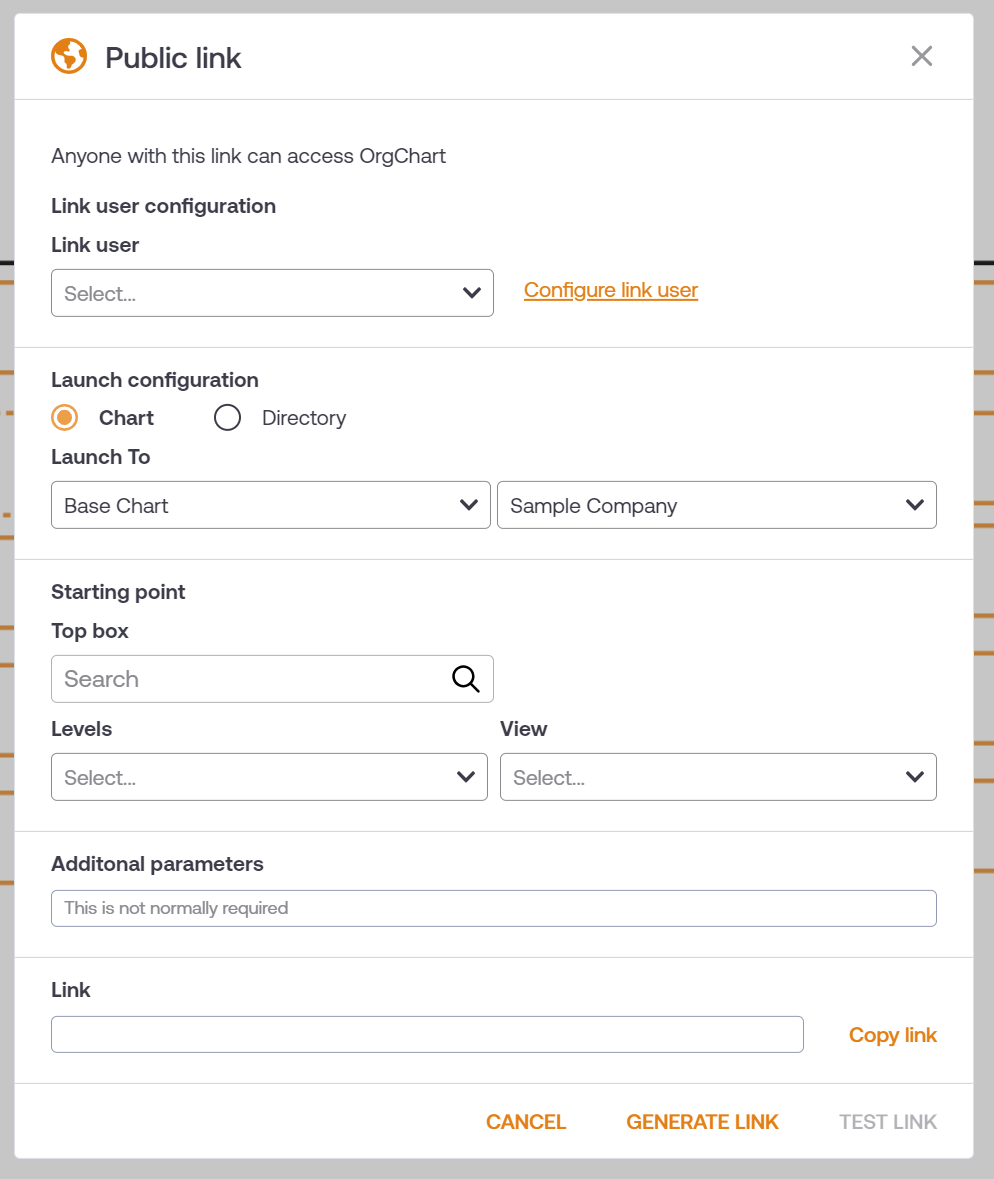Image resolution: width=994 pixels, height=1179 pixels.
Task: Expand the View select dropdown
Action: 718,777
